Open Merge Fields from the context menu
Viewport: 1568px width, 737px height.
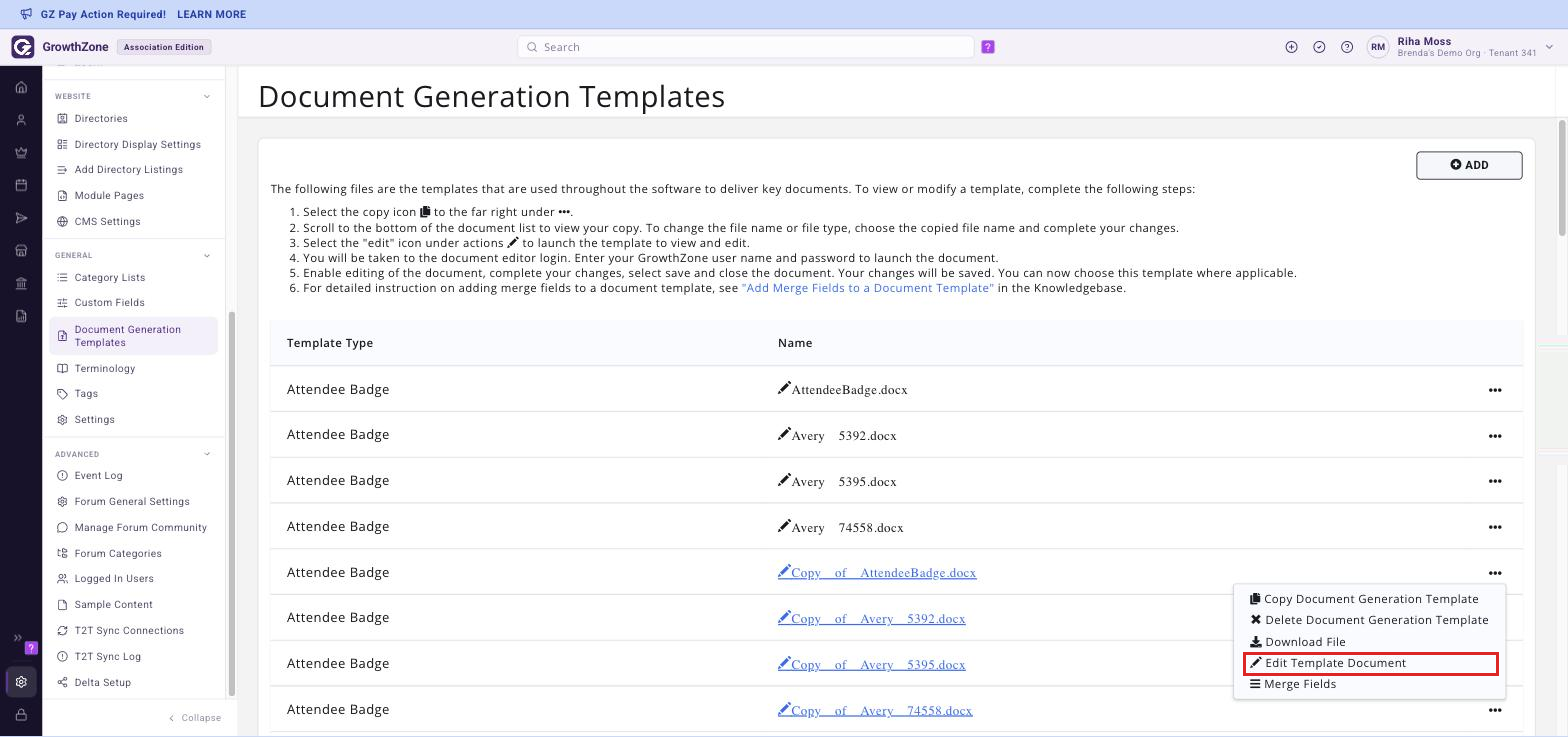(1293, 684)
